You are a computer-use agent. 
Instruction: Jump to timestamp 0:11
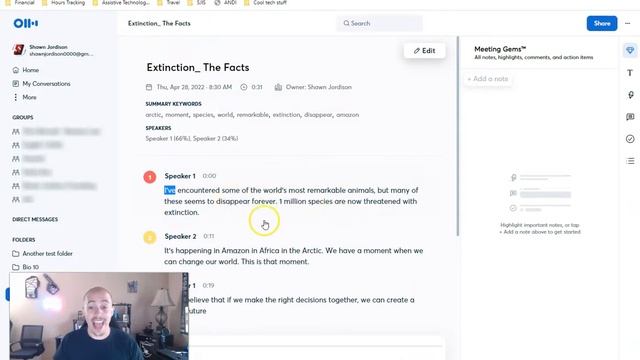(x=209, y=236)
